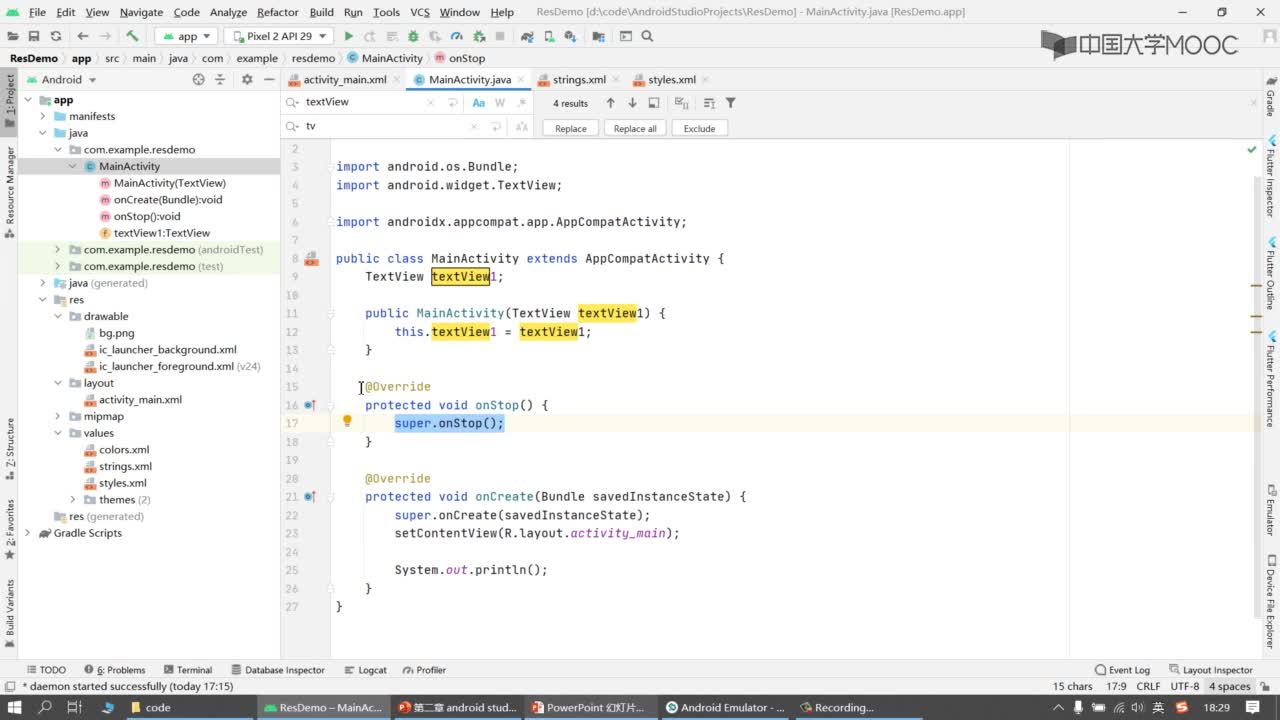1280x720 pixels.
Task: Build project with the hammer icon
Action: (x=132, y=36)
